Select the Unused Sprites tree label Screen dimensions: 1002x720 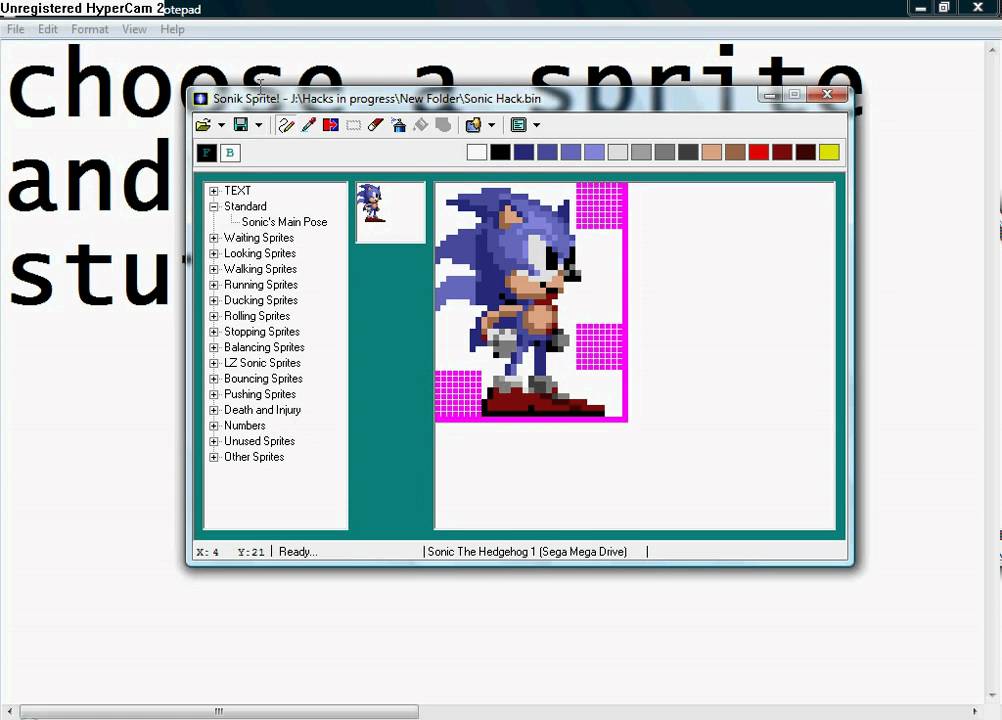pyautogui.click(x=259, y=441)
